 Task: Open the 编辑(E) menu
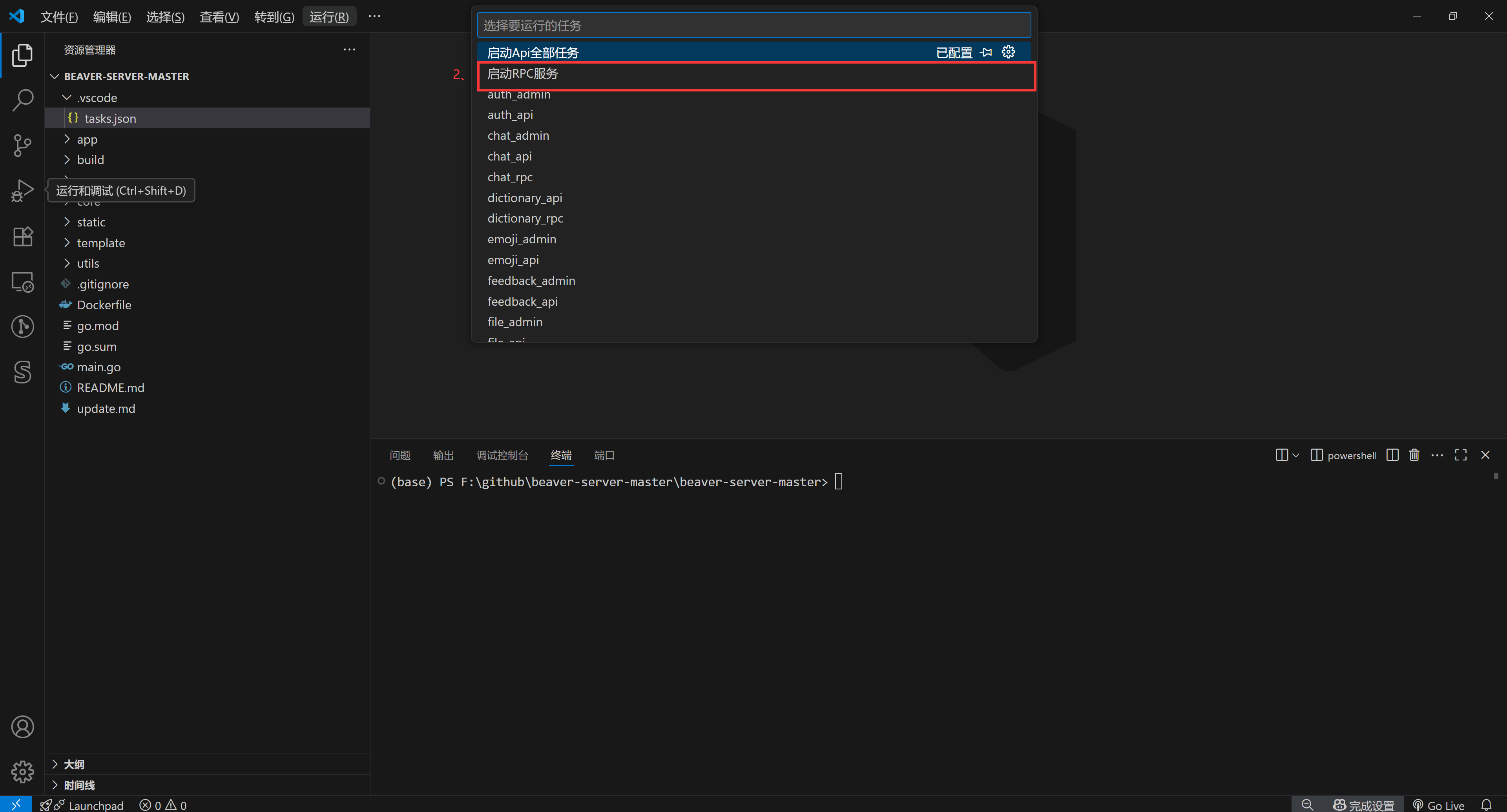click(112, 16)
